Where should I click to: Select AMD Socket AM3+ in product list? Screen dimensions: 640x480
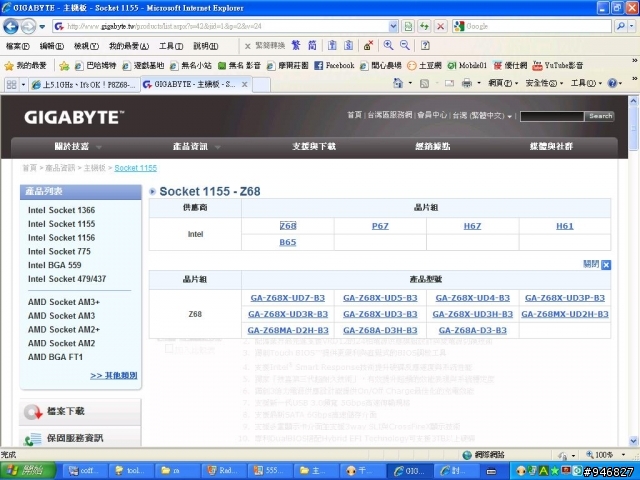(x=64, y=302)
